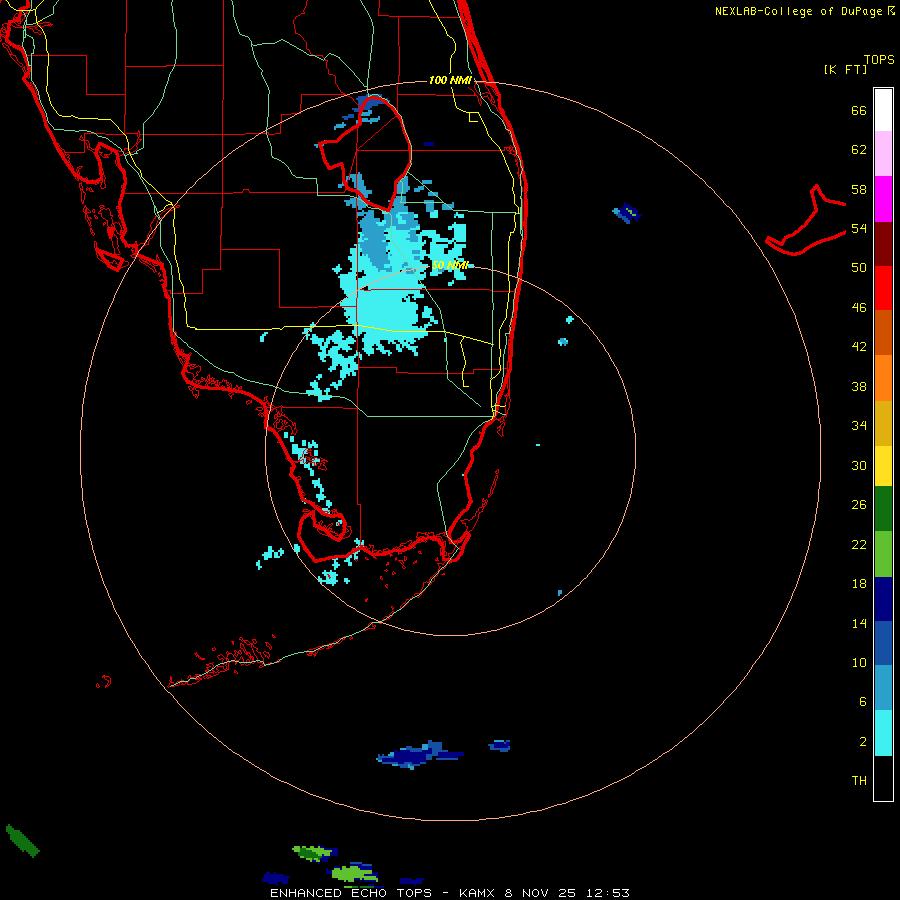Screen dimensions: 900x900
Task: Choose the bright yellow legend swatch
Action: tap(883, 466)
